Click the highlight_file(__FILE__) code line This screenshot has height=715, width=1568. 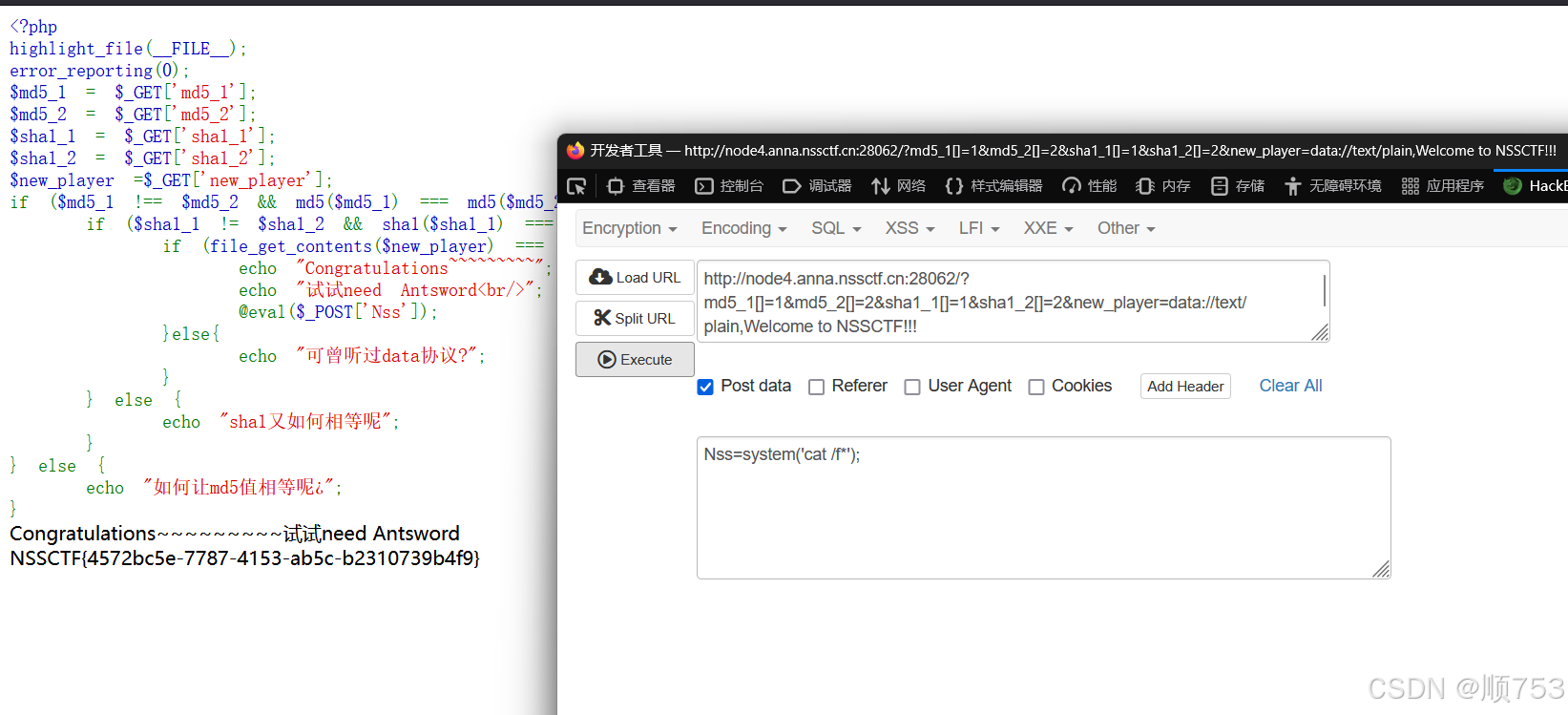(x=128, y=48)
